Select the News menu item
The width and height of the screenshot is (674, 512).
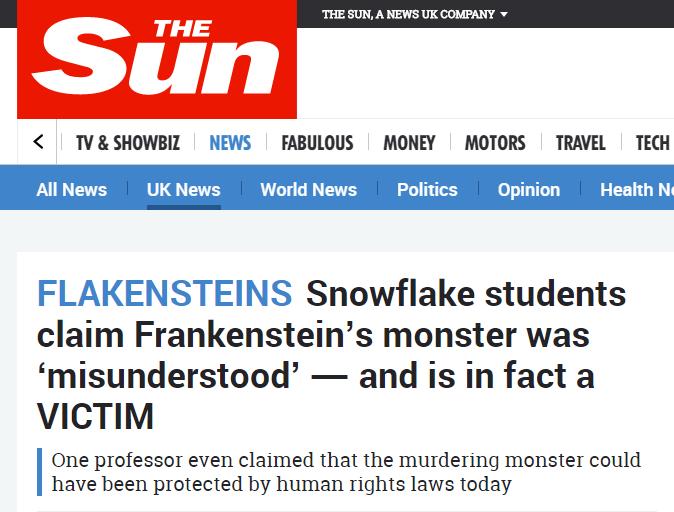click(x=230, y=143)
